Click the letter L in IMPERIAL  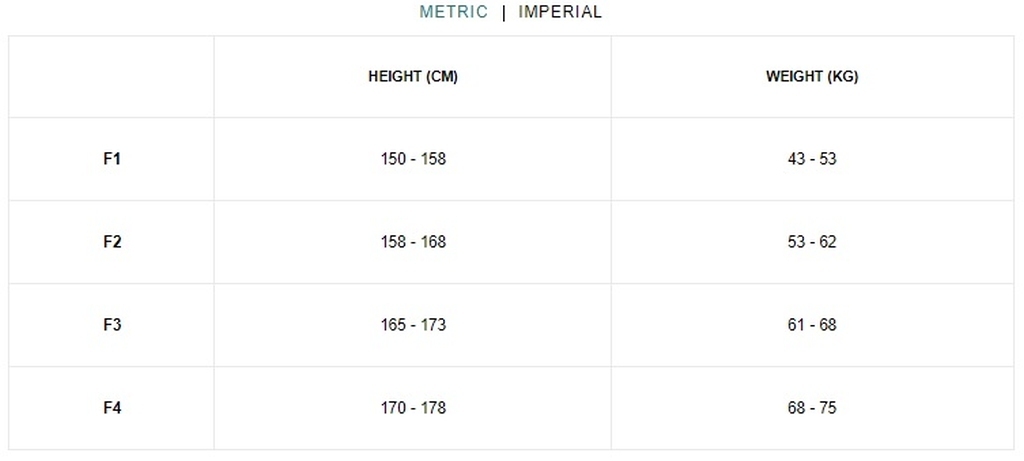pos(596,12)
